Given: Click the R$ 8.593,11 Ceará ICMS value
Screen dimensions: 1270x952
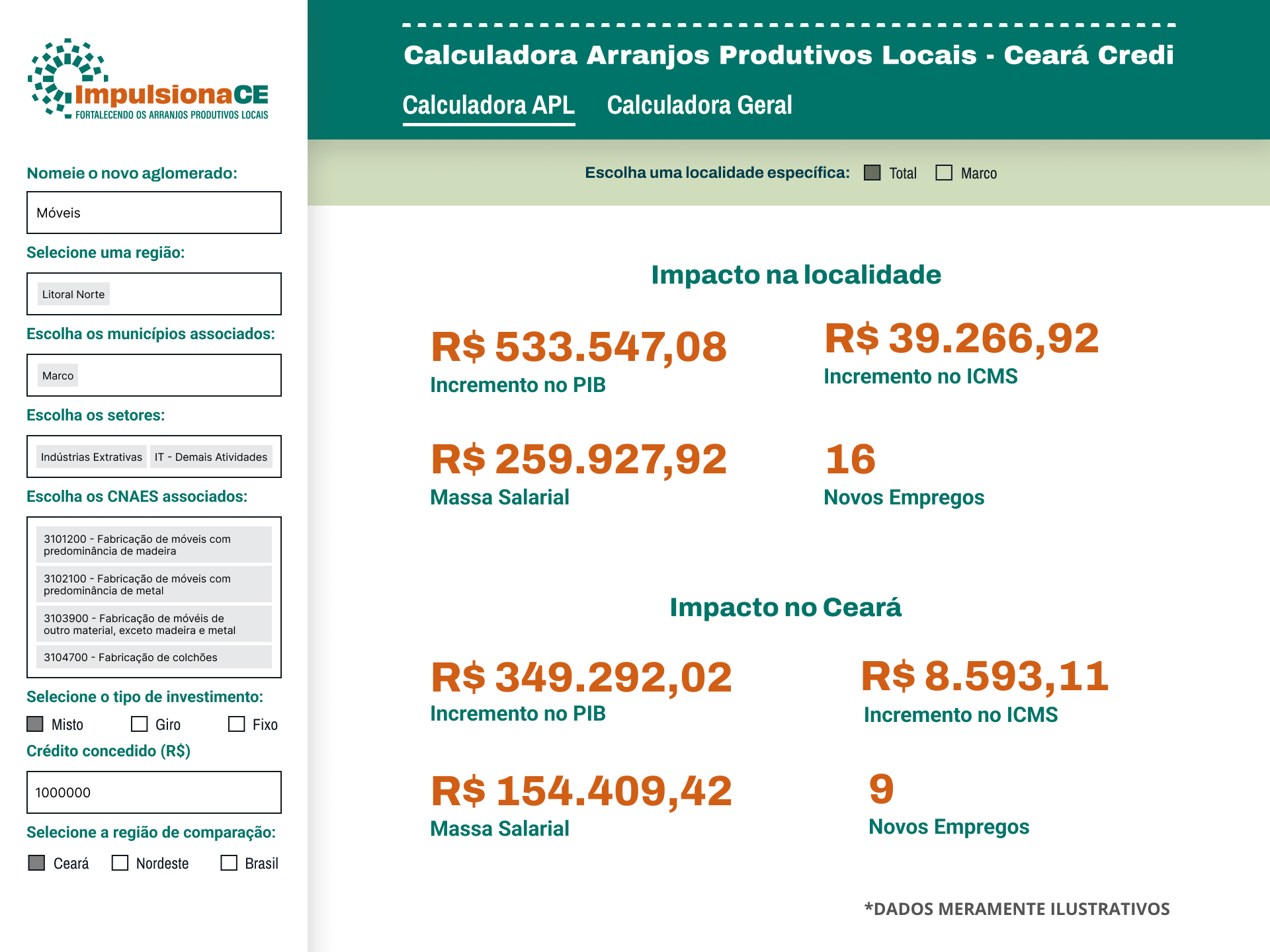Looking at the screenshot, I should pyautogui.click(x=985, y=676).
